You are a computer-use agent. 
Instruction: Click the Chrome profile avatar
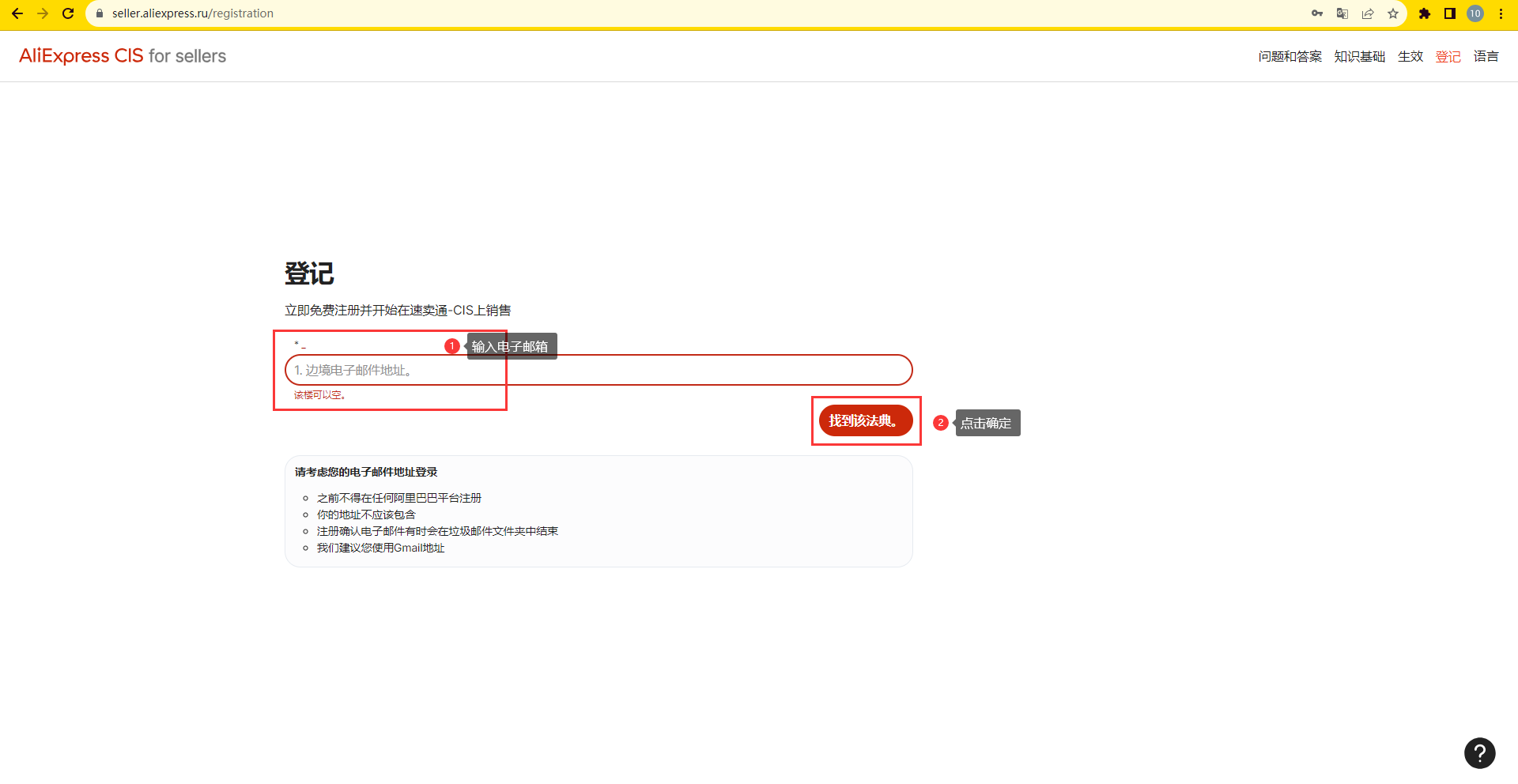pyautogui.click(x=1475, y=13)
